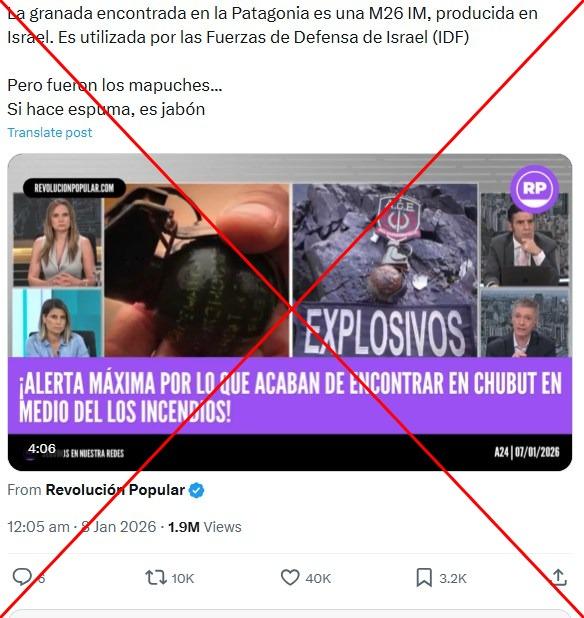
Task: Click the 3.2K bookmarks count
Action: [453, 578]
